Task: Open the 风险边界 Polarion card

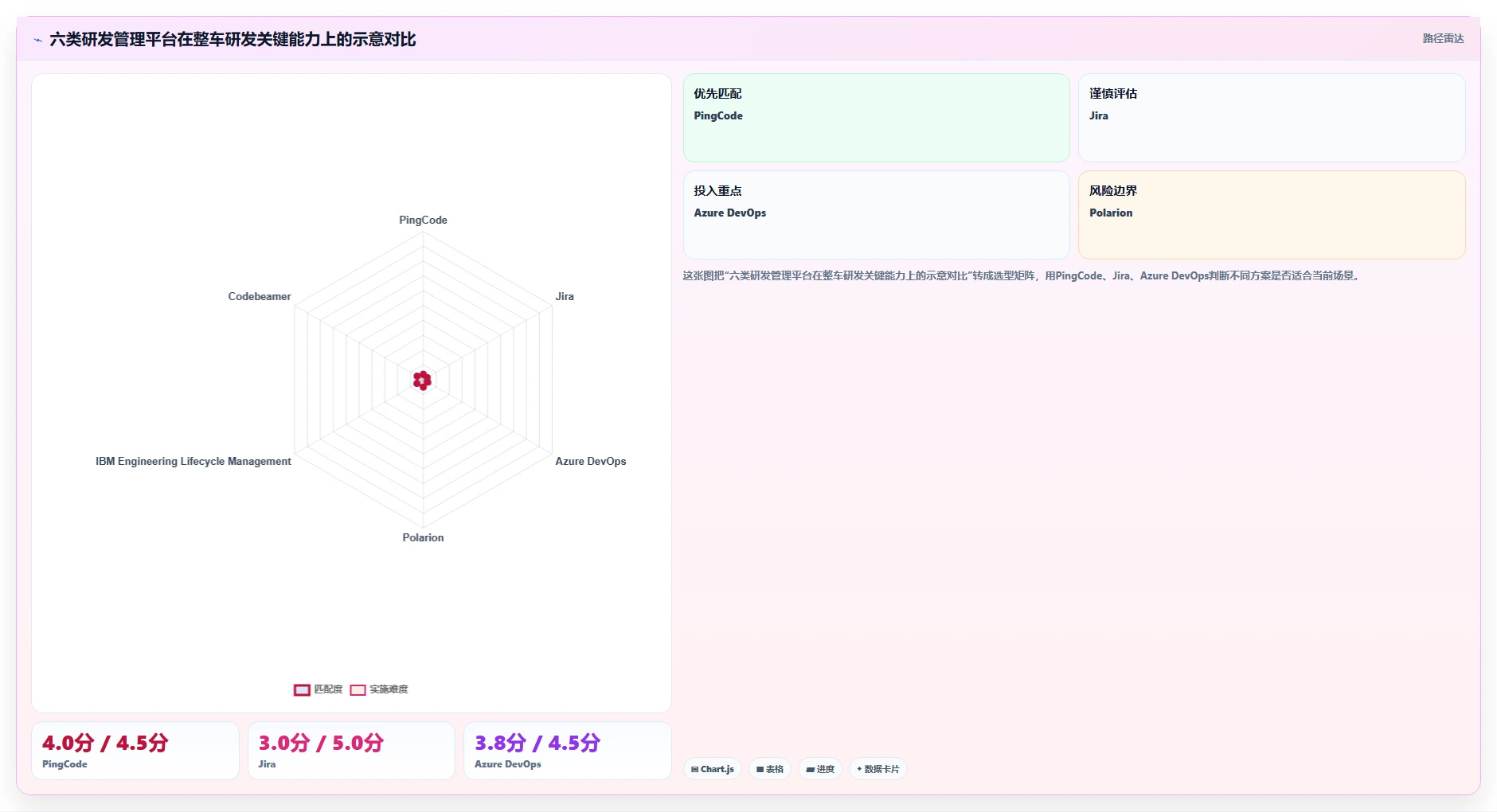Action: (1272, 215)
